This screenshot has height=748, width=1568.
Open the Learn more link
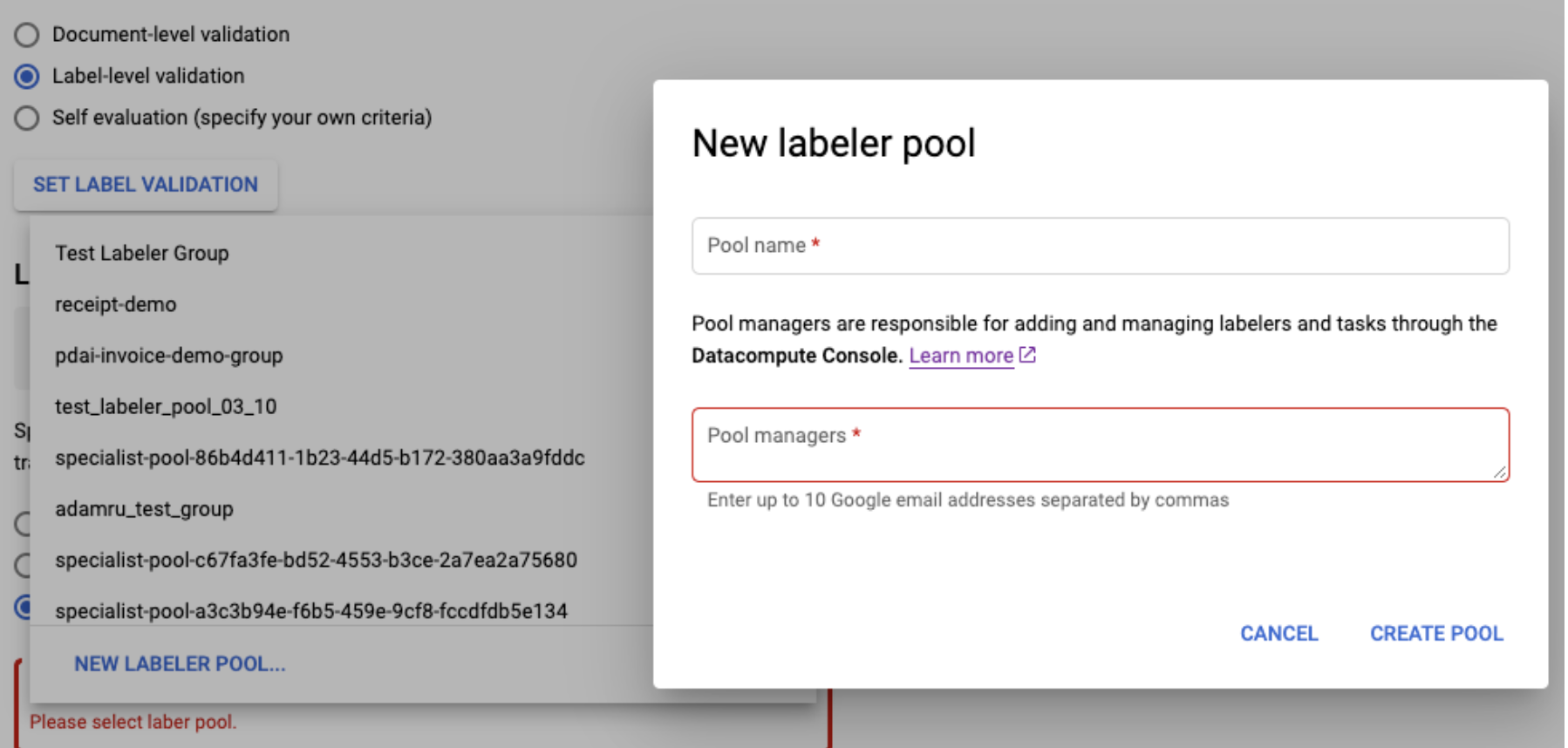pos(959,355)
